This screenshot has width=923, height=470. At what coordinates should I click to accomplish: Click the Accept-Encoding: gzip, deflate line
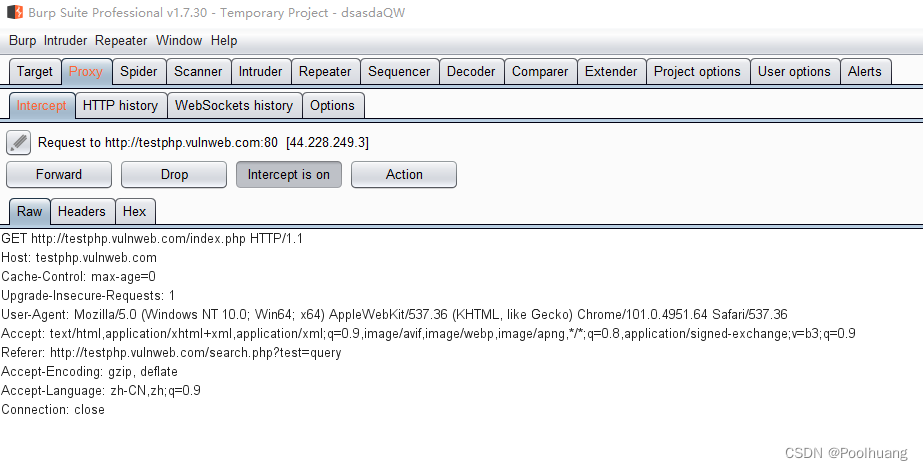pyautogui.click(x=89, y=372)
